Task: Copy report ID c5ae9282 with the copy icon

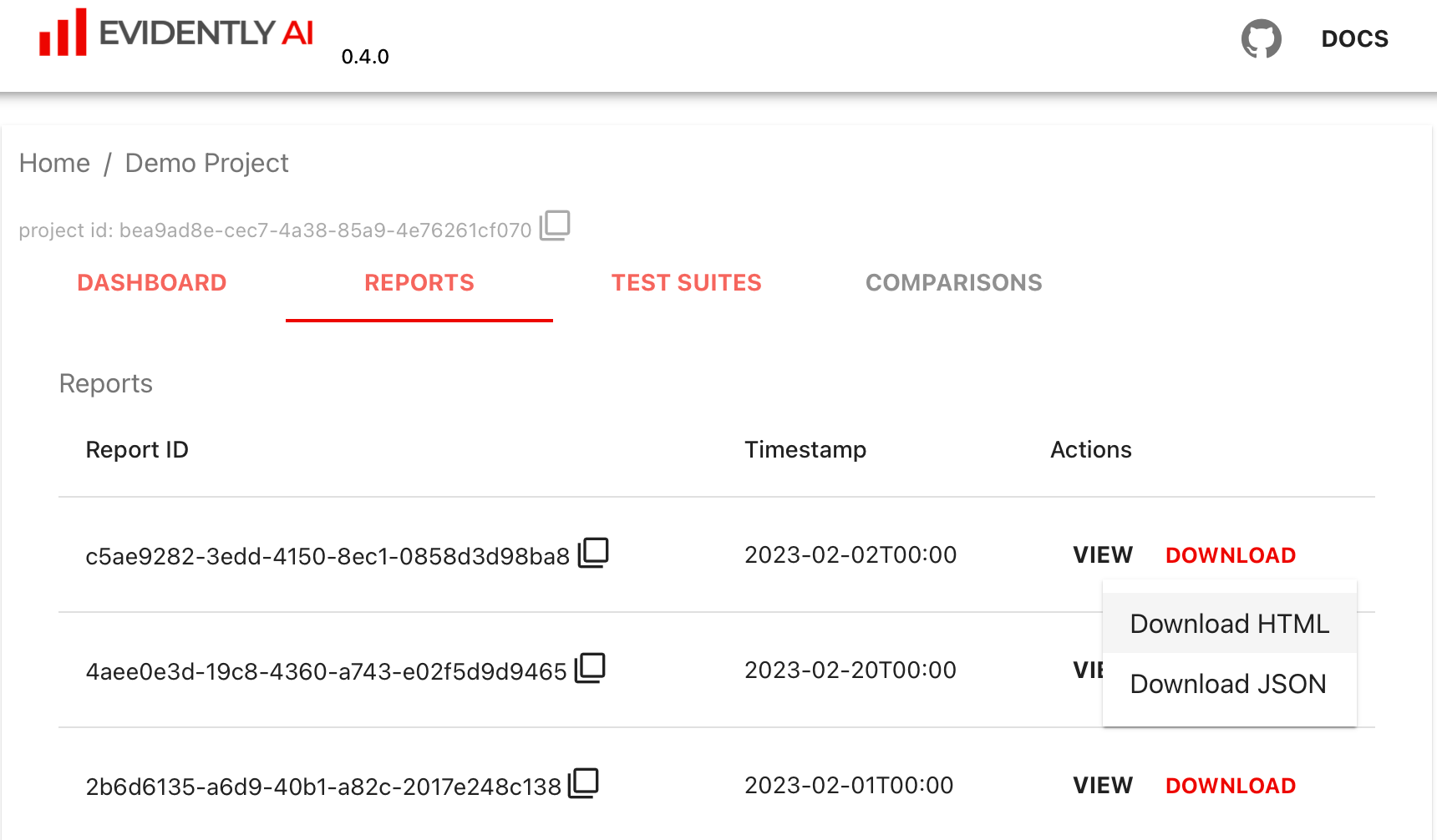Action: point(592,552)
